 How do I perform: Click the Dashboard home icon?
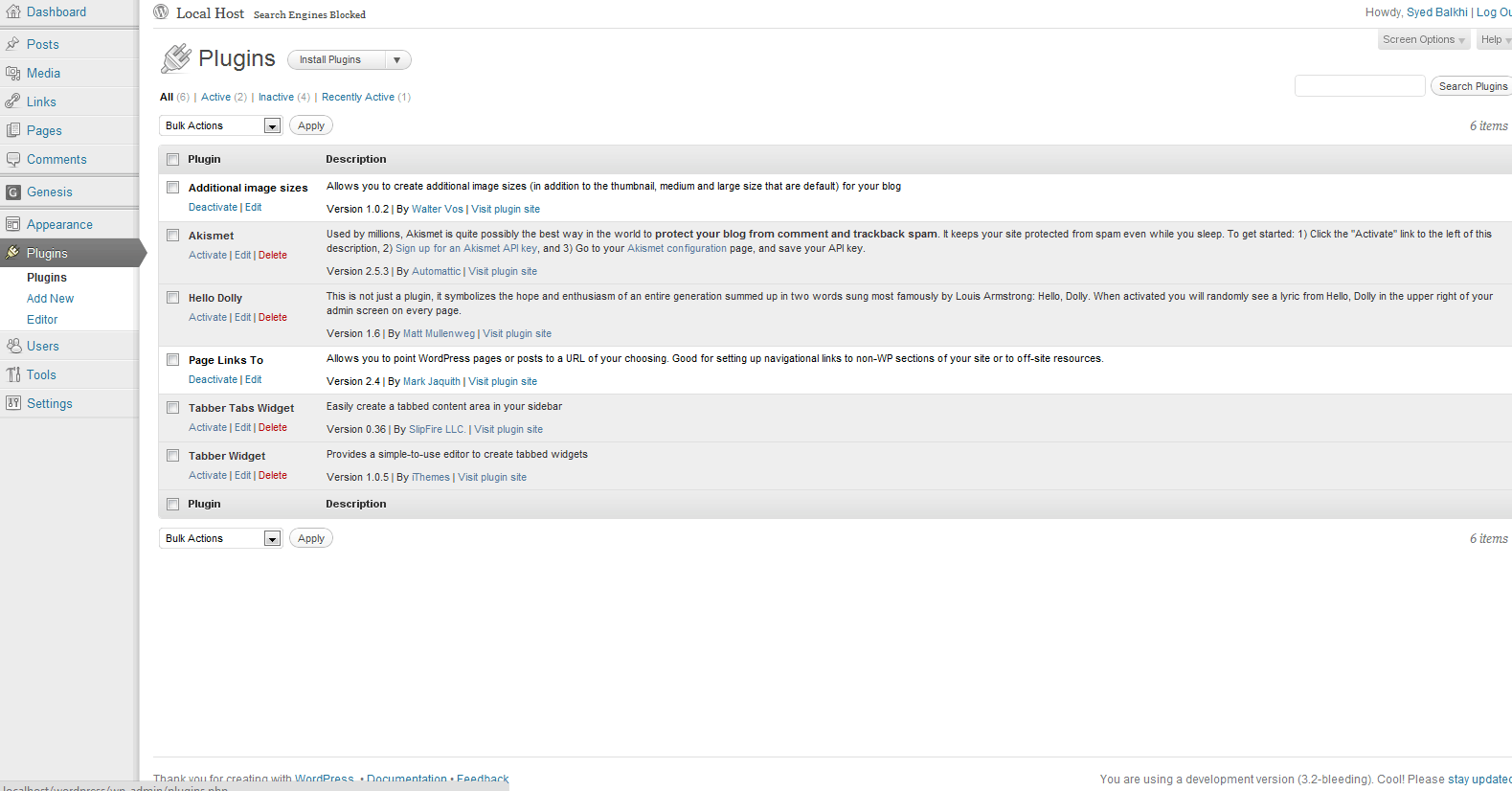tap(12, 12)
